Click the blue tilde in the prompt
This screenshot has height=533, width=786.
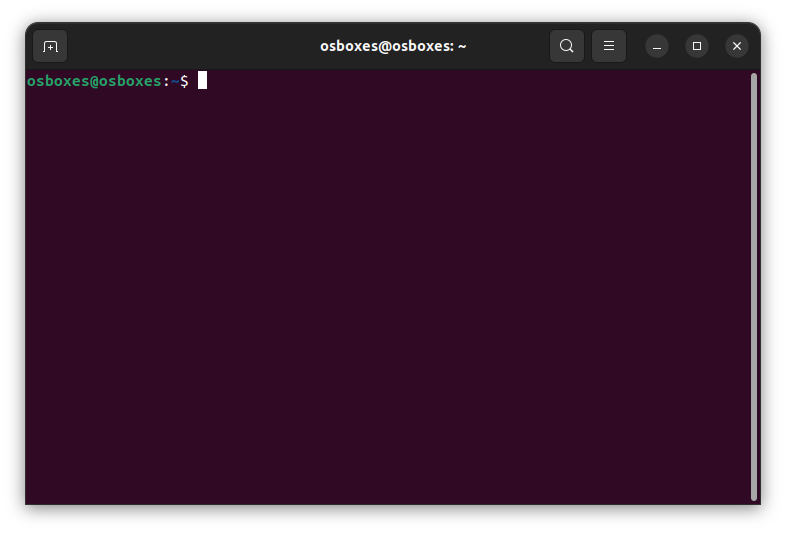174,81
